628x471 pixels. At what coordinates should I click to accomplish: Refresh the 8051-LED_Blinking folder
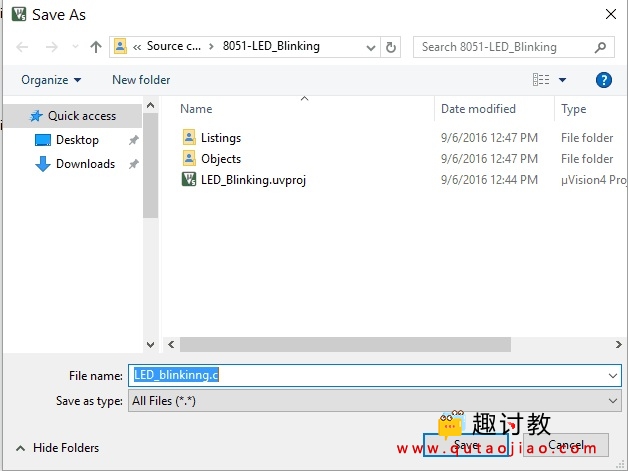390,48
